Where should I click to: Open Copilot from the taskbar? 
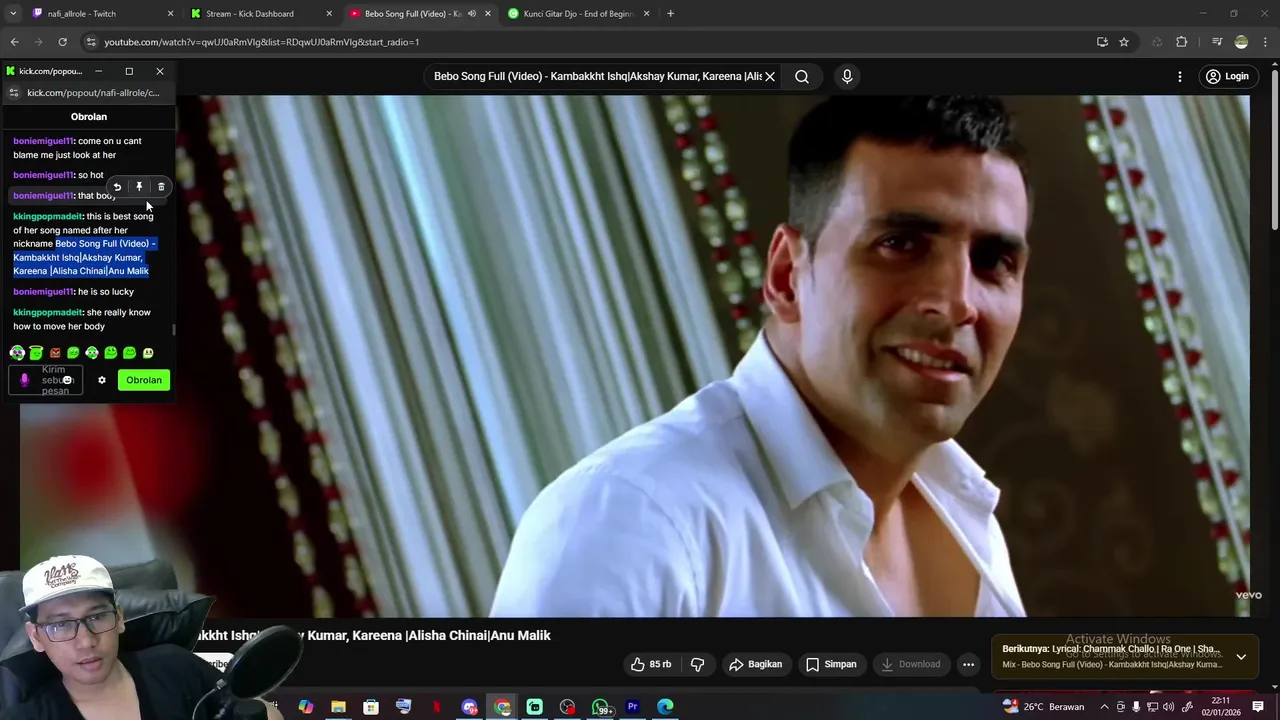click(x=306, y=707)
